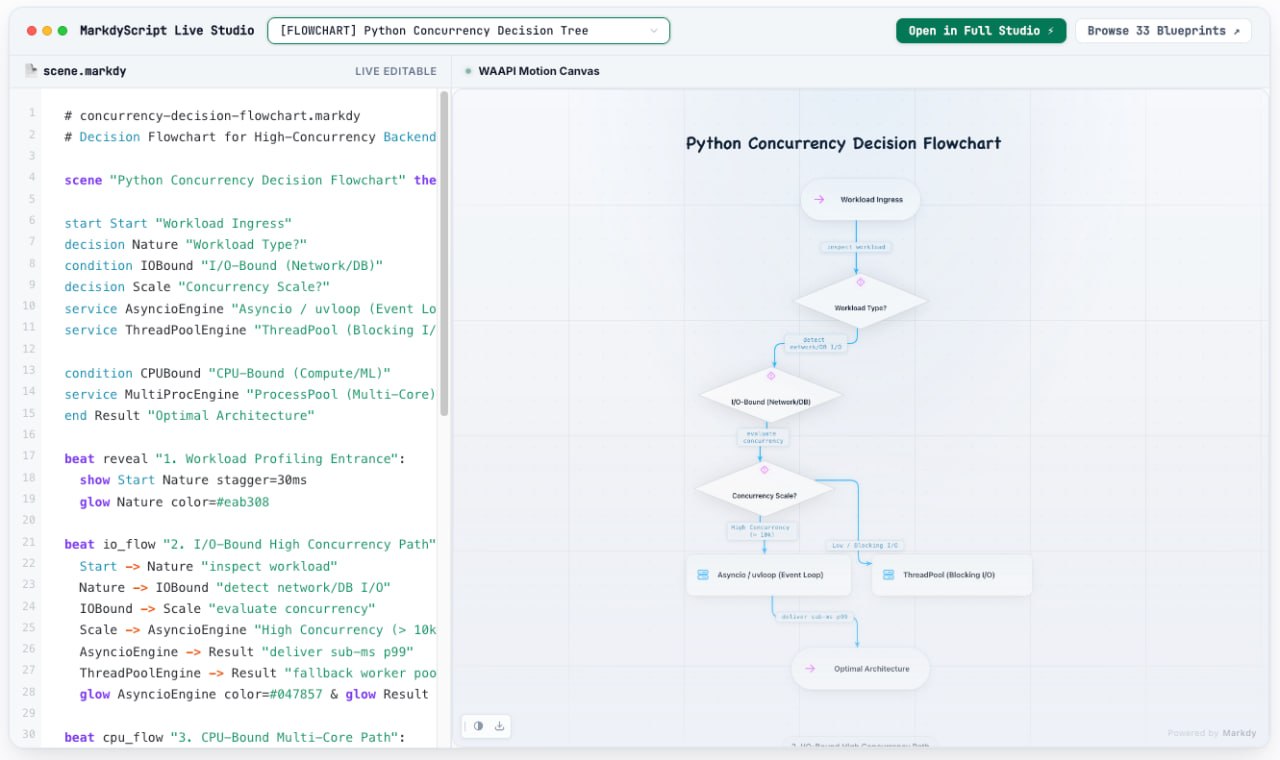Image resolution: width=1280 pixels, height=760 pixels.
Task: Click the server icon in Asyncio / uvloop node
Action: [x=702, y=575]
